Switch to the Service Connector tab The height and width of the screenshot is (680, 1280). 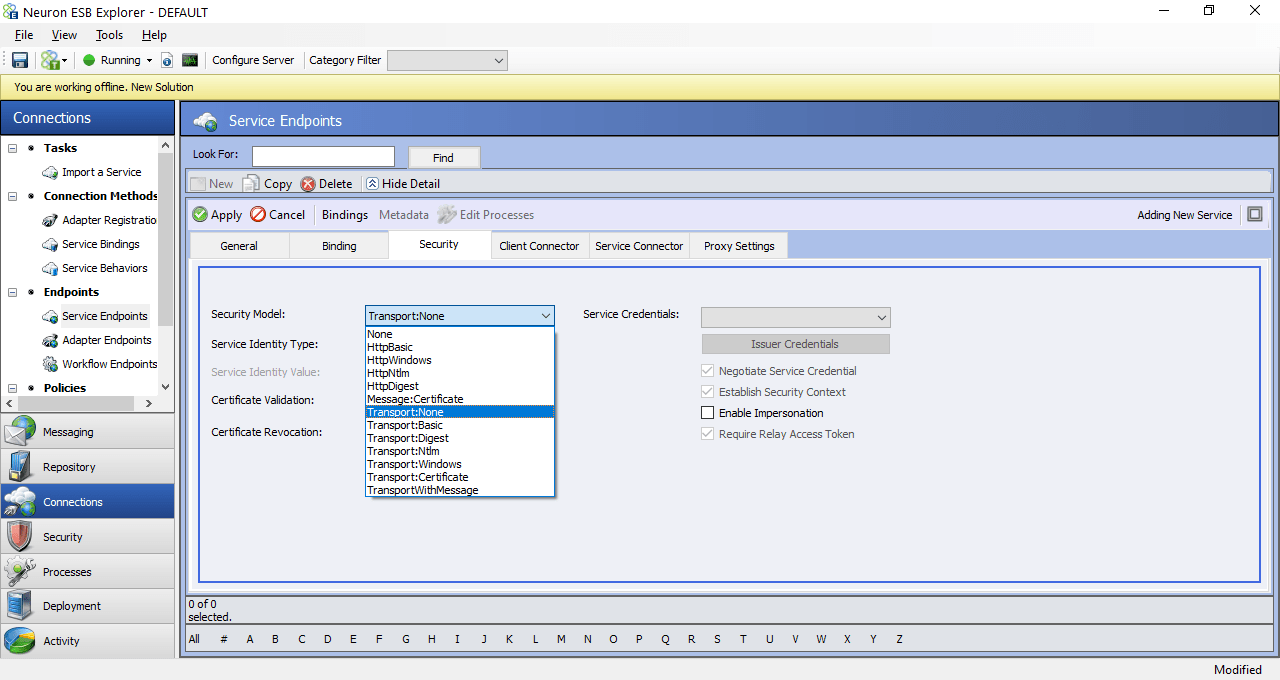pos(639,246)
